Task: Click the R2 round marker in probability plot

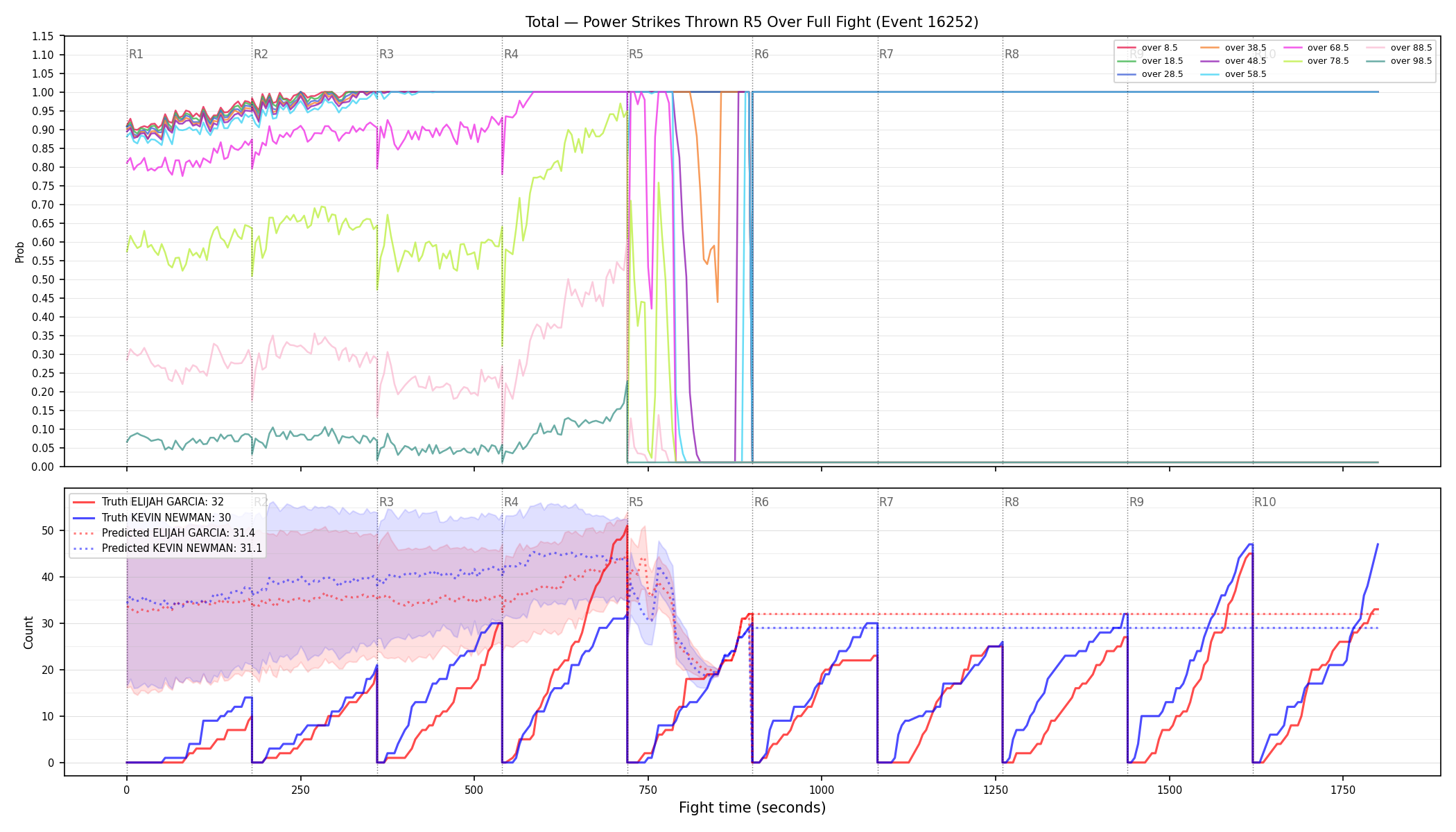Action: (261, 54)
